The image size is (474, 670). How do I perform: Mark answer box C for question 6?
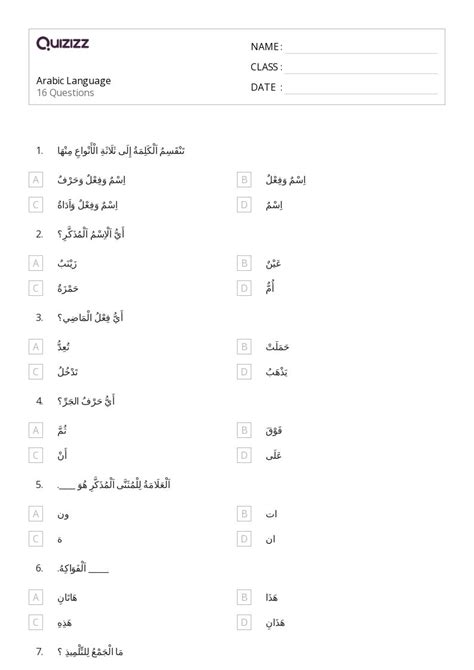[x=36, y=622]
